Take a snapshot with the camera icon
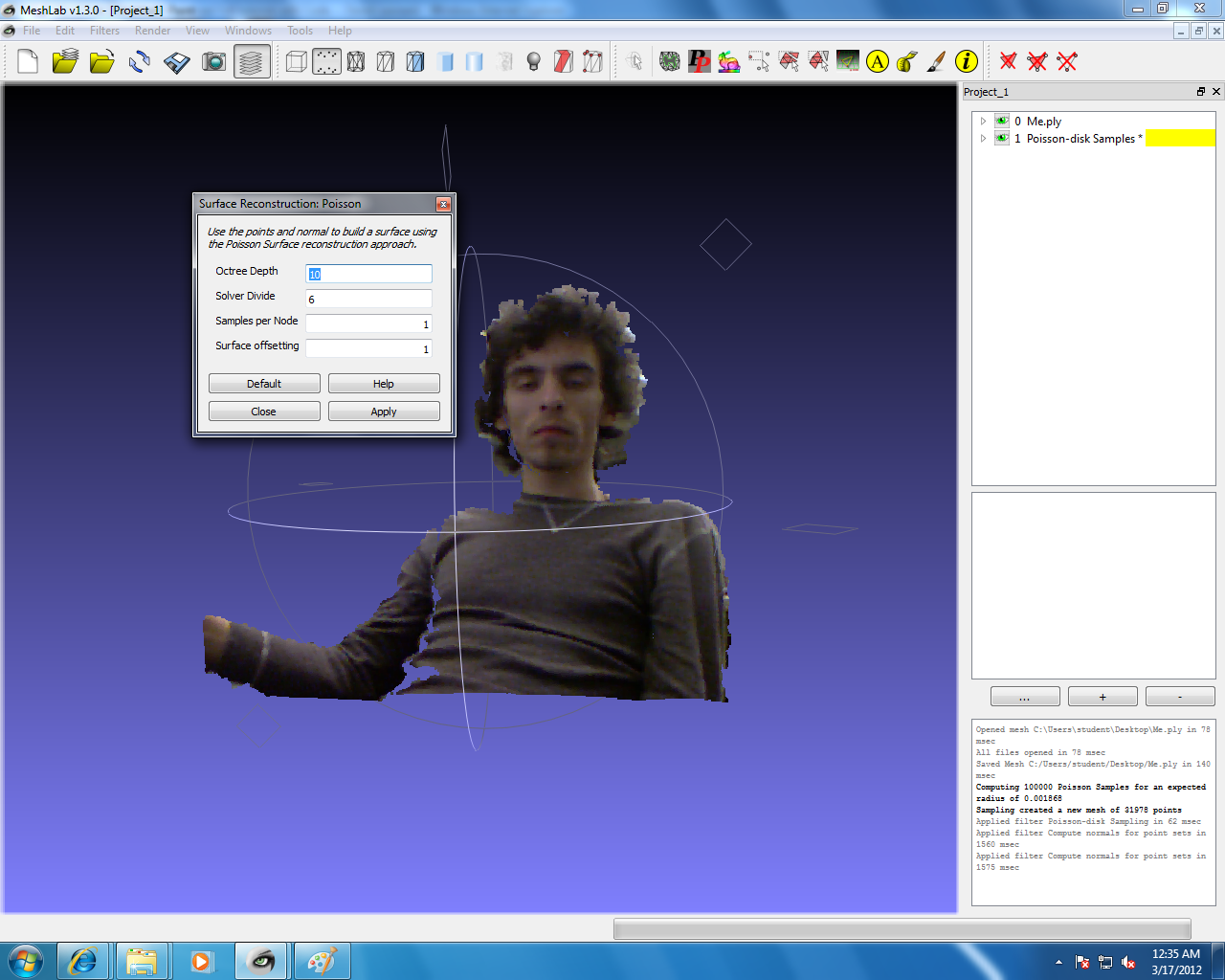 click(x=214, y=62)
